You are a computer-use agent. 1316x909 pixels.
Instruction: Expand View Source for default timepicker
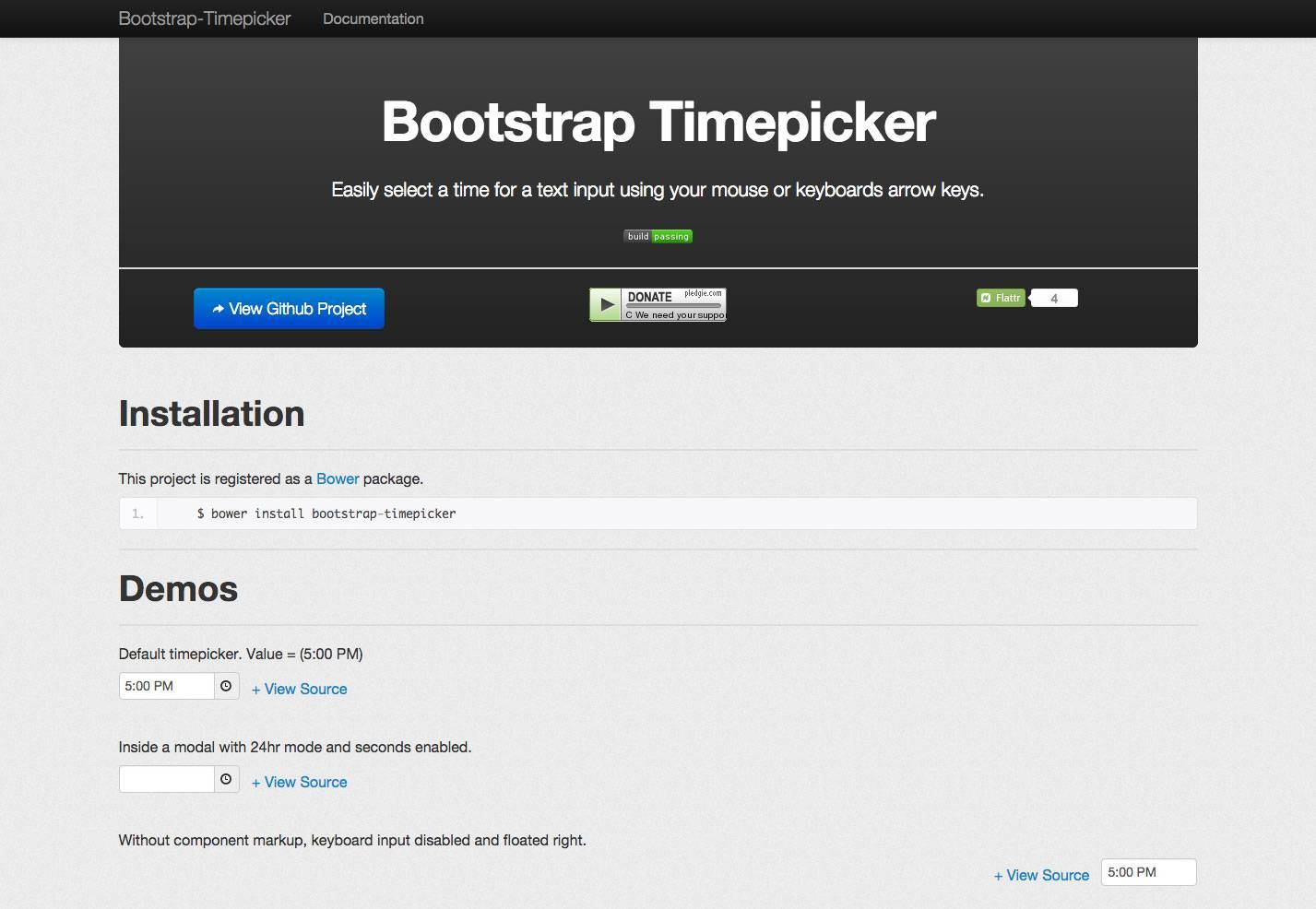pos(299,689)
